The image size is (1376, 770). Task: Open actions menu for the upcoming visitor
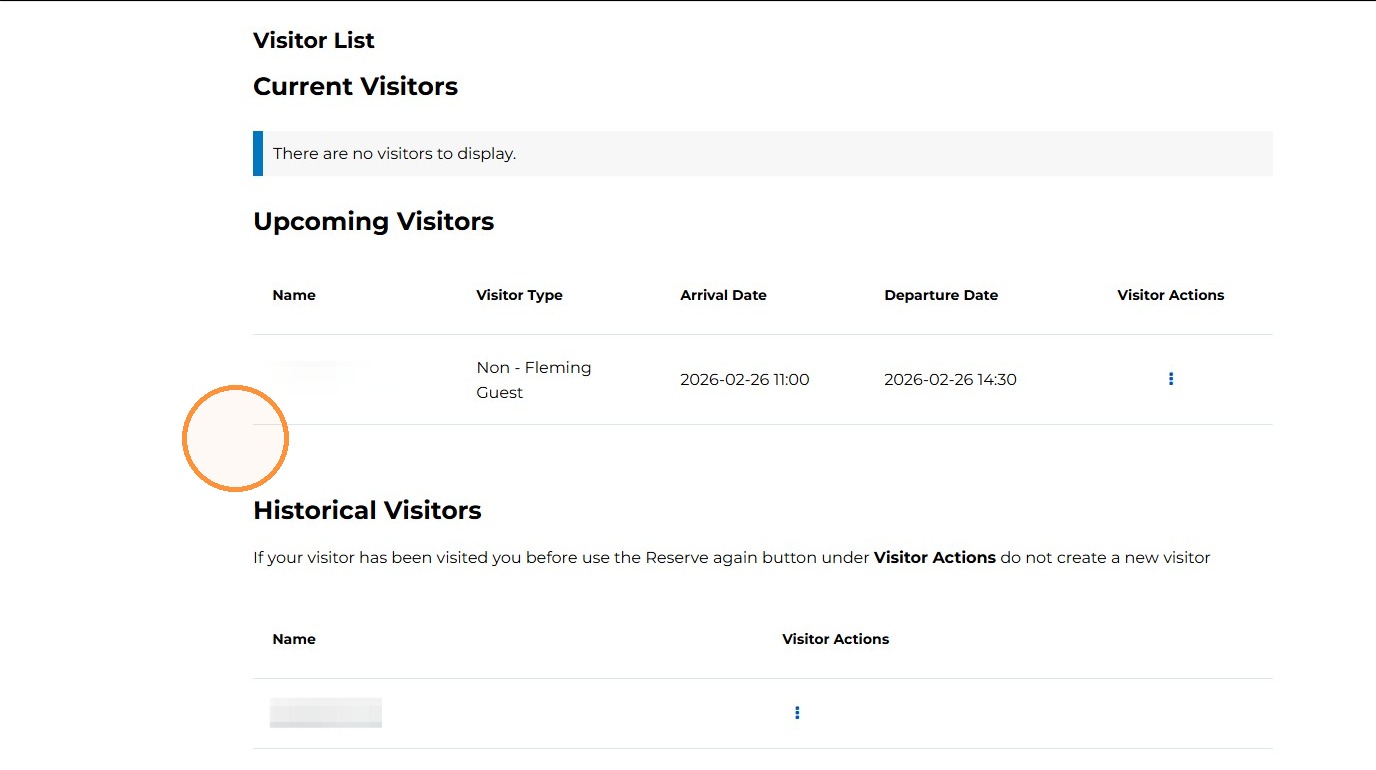[x=1171, y=379]
